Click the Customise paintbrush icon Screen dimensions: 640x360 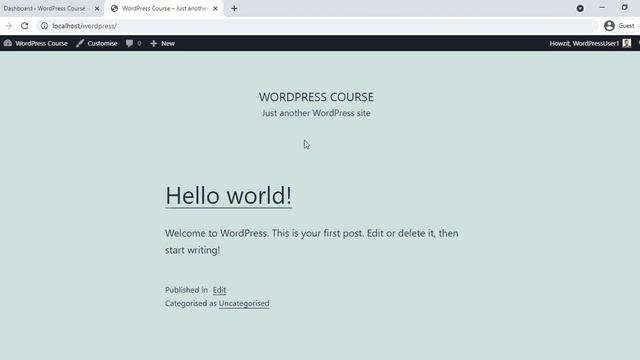pyautogui.click(x=80, y=43)
